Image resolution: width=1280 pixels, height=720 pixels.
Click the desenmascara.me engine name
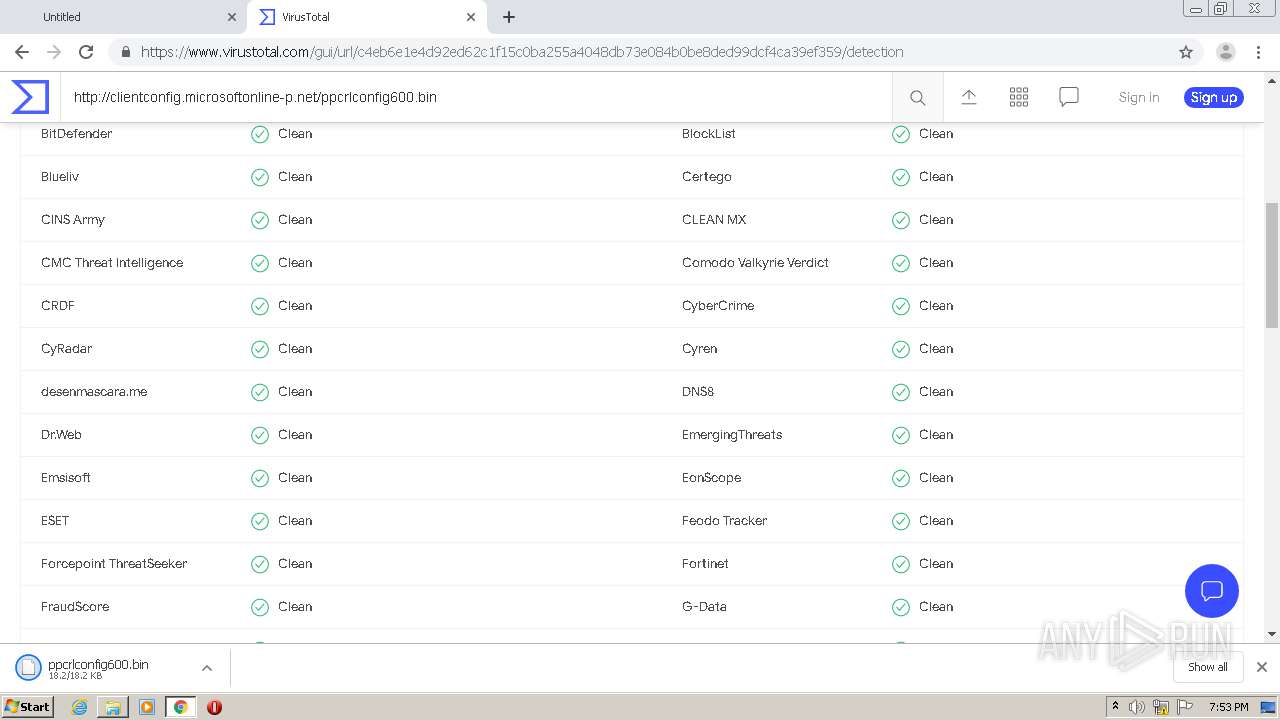click(94, 392)
